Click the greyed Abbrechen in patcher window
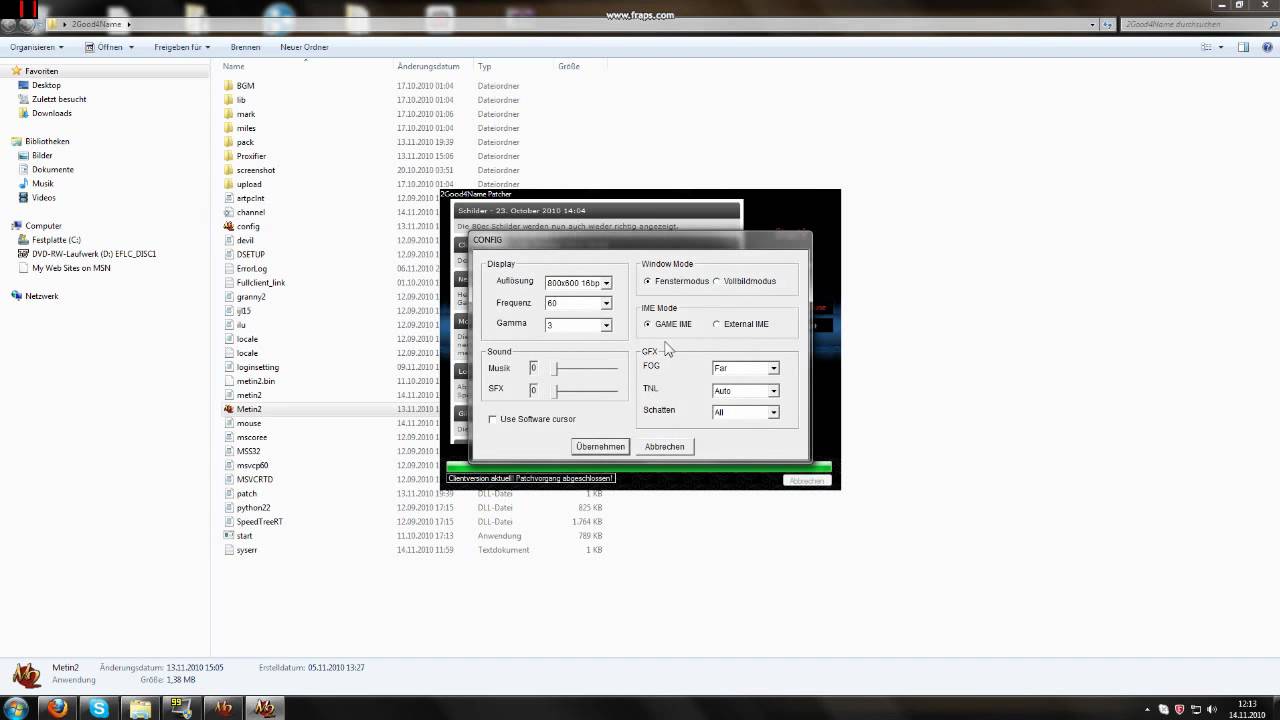The width and height of the screenshot is (1280, 720). pos(807,481)
